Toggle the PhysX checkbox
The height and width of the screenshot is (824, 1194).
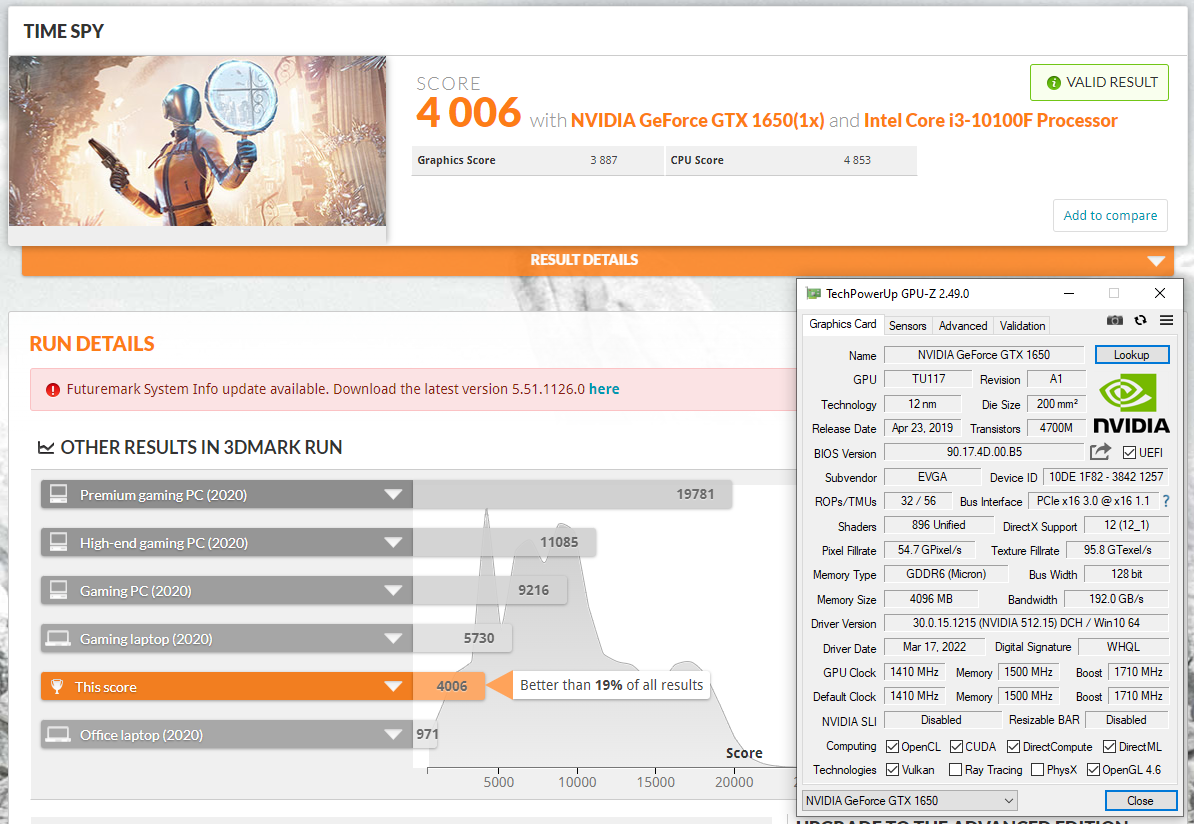point(1038,770)
